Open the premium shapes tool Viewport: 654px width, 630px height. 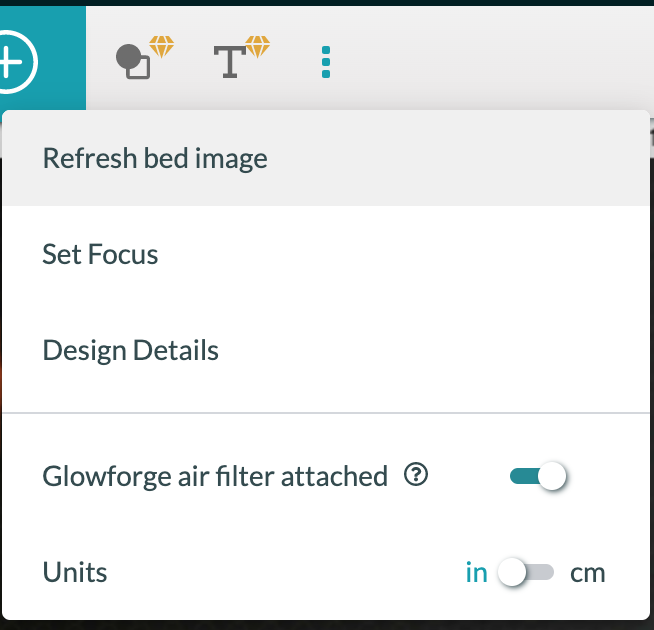pos(134,64)
